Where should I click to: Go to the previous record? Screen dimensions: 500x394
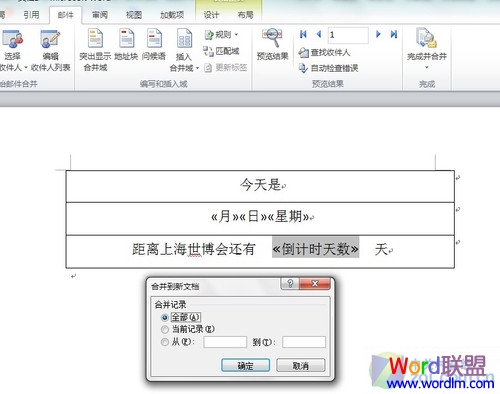tap(319, 34)
